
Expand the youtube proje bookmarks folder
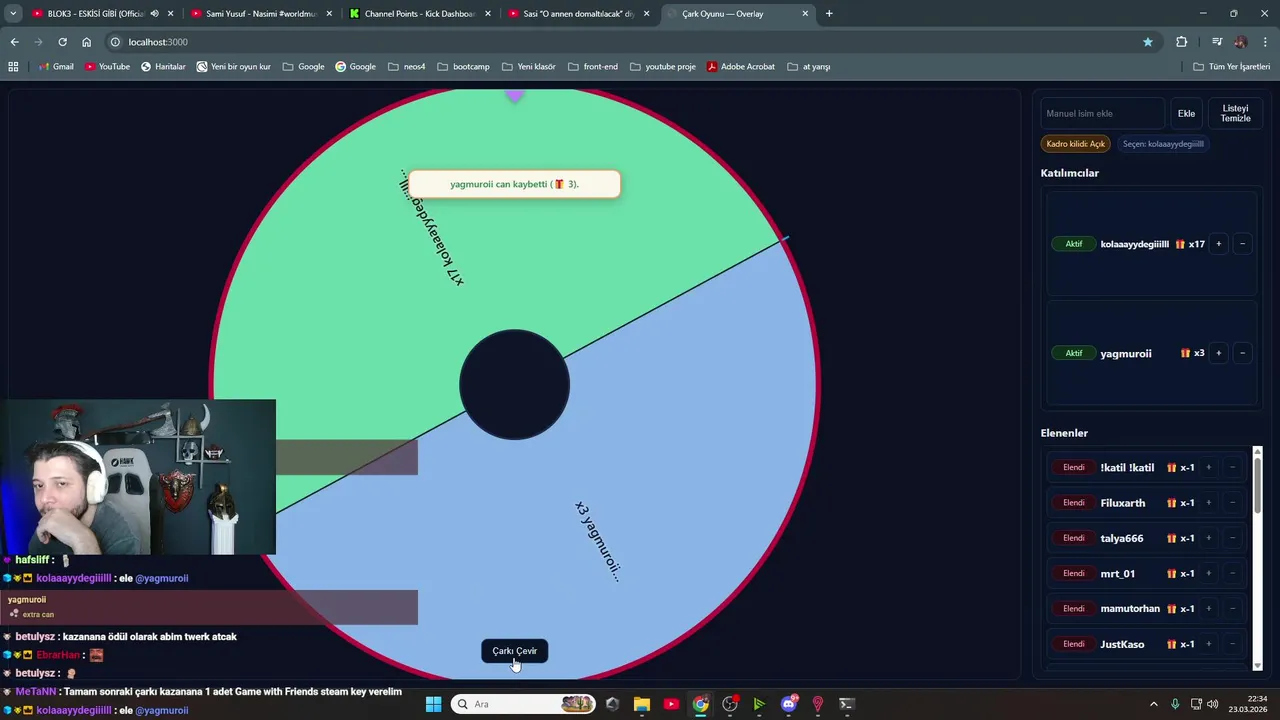(x=662, y=67)
